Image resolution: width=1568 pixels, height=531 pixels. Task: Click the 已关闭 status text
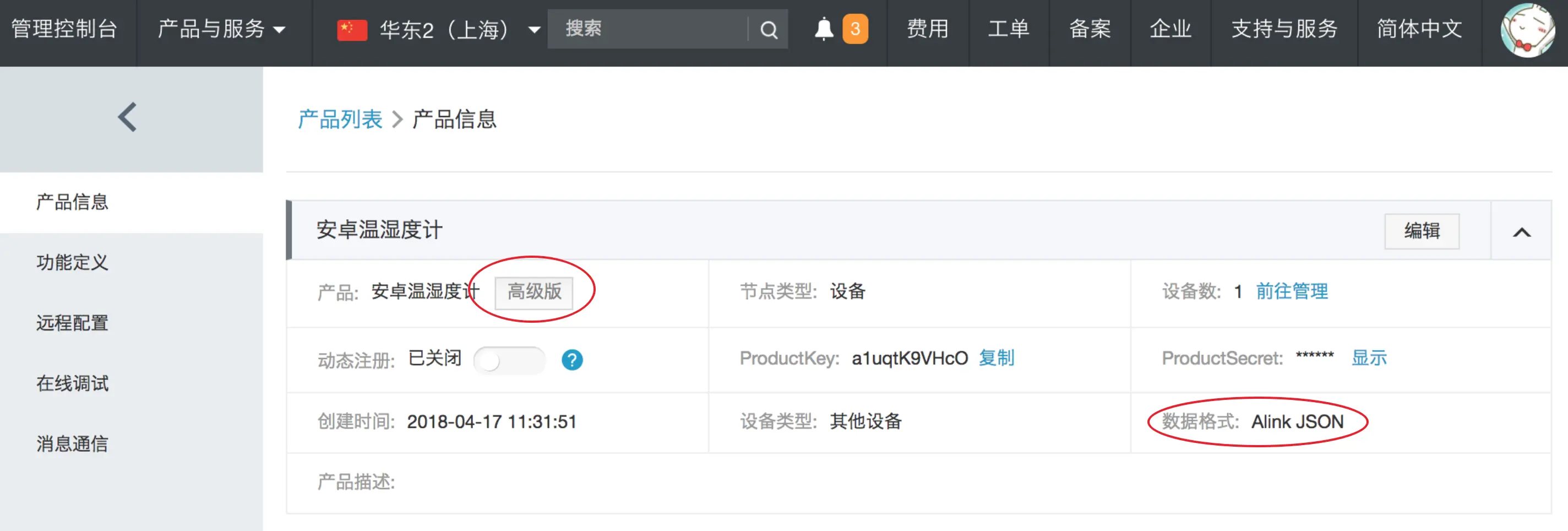[434, 358]
